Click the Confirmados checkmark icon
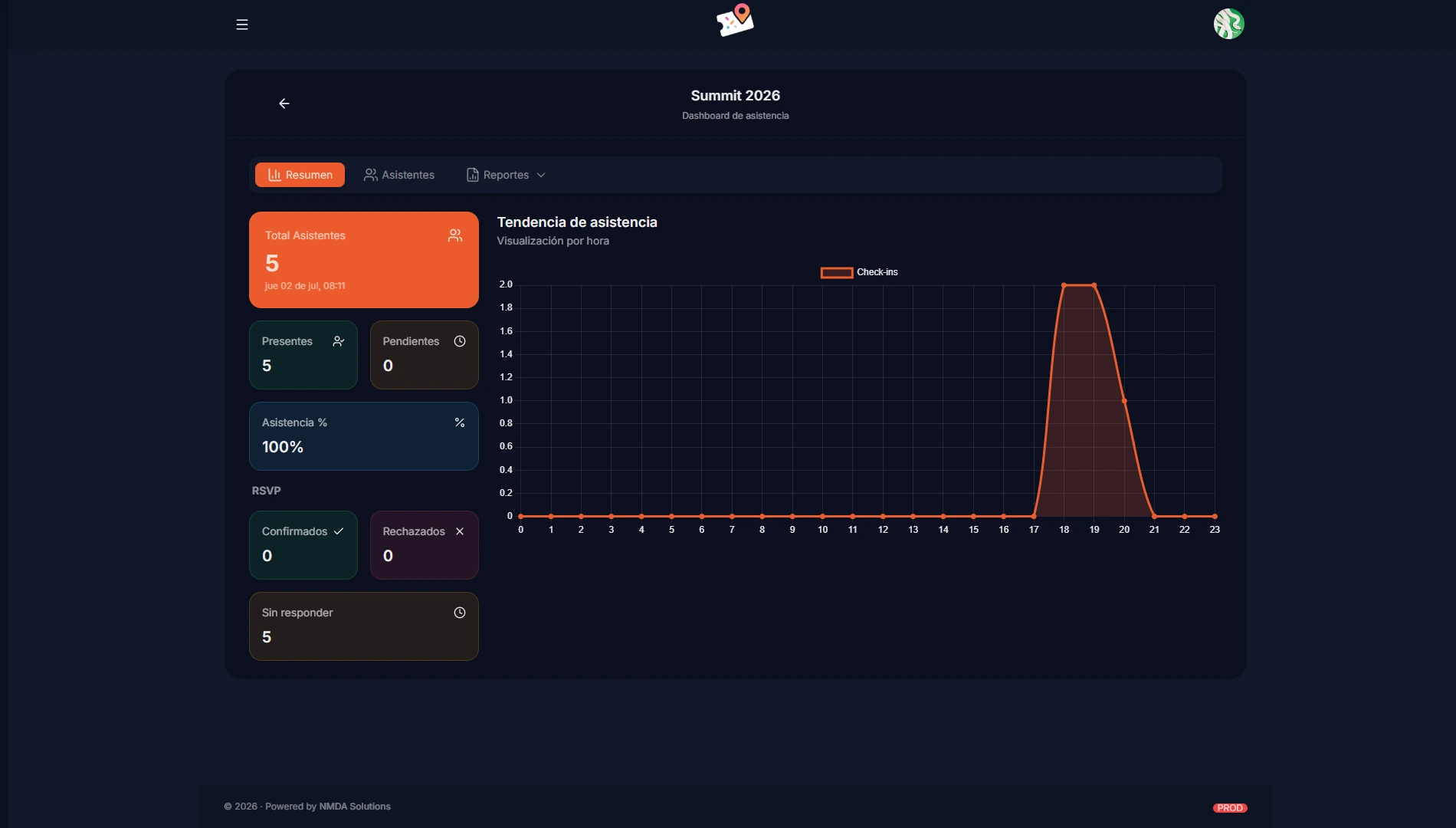Image resolution: width=1456 pixels, height=828 pixels. 339,531
